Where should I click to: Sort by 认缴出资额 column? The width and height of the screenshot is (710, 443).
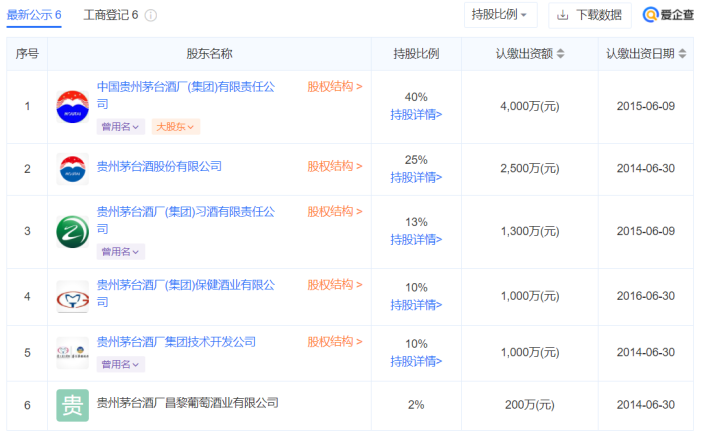click(561, 54)
